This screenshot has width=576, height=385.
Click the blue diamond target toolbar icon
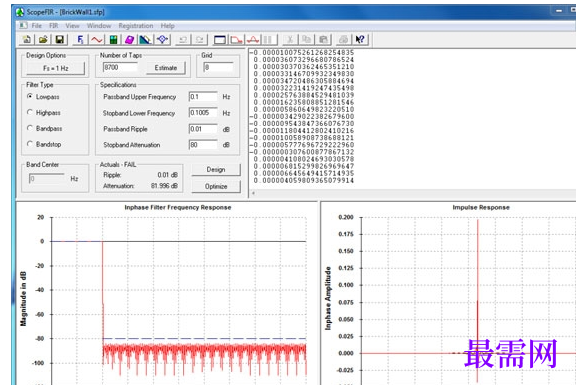[x=162, y=39]
